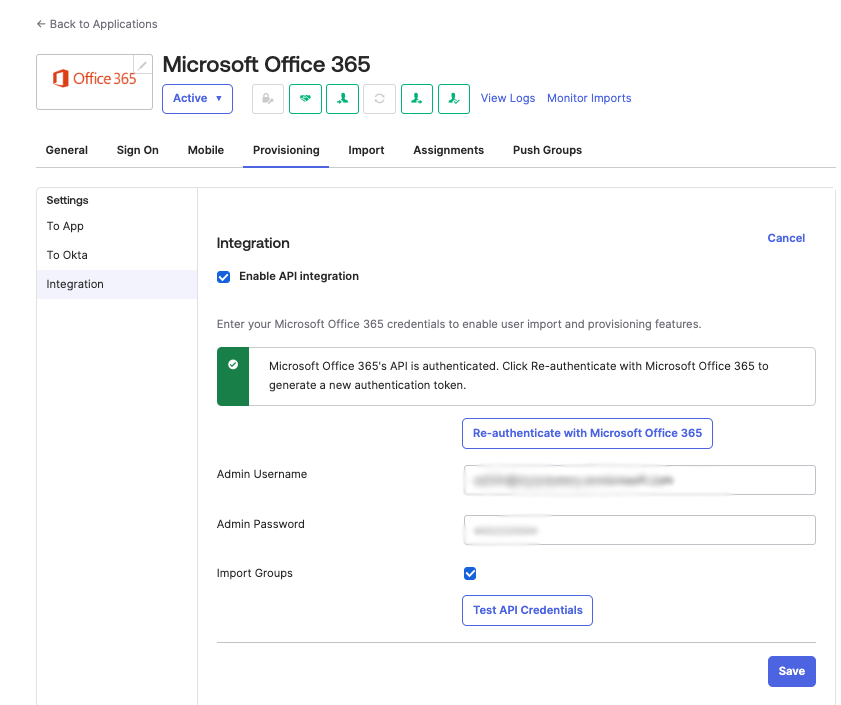The width and height of the screenshot is (841, 705).
Task: Select To App in Settings sidebar
Action: point(65,226)
